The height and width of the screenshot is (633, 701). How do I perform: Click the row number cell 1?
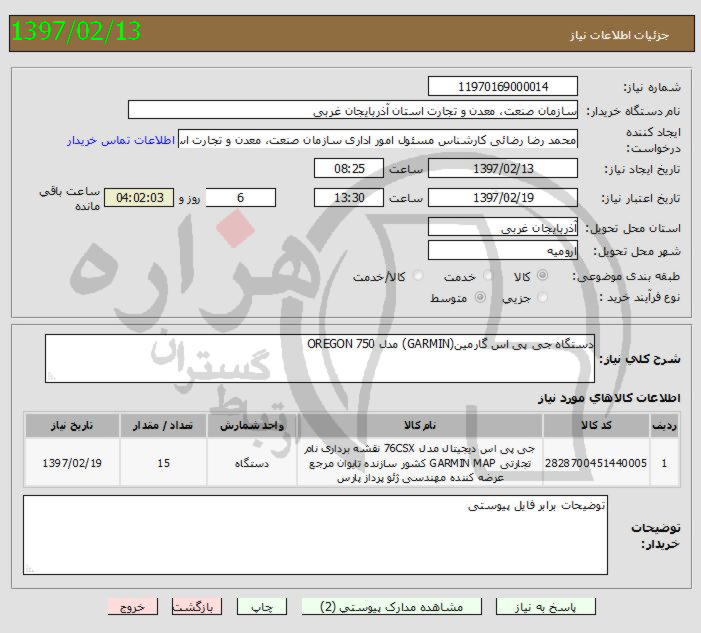[664, 463]
